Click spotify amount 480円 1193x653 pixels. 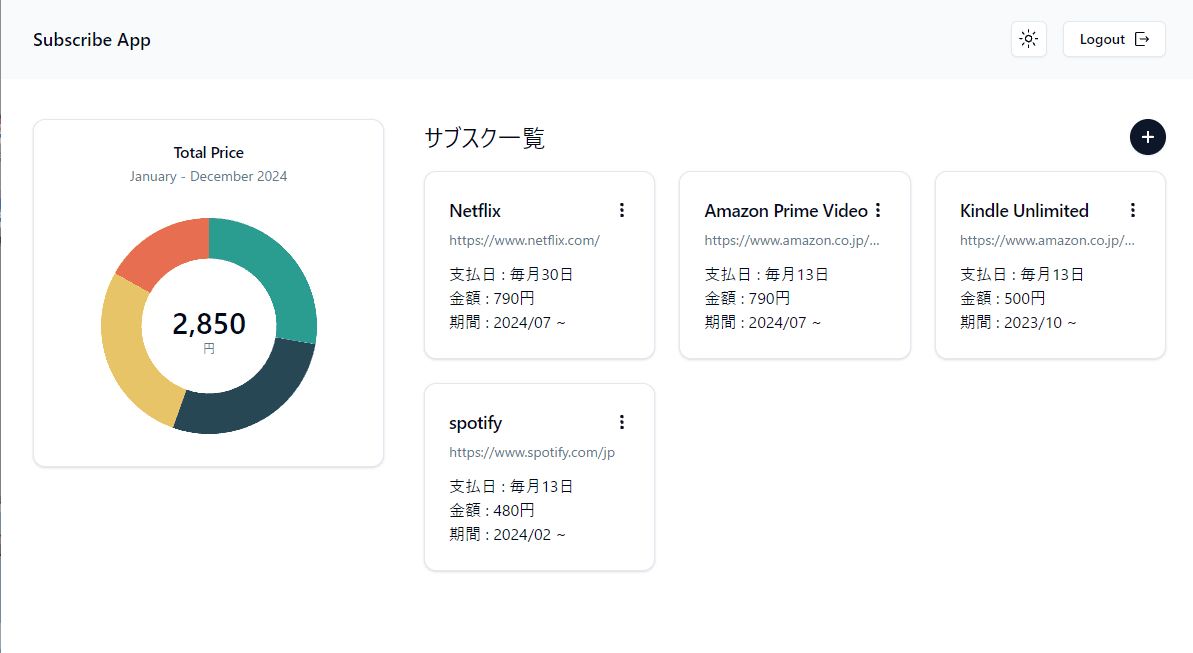pos(514,511)
